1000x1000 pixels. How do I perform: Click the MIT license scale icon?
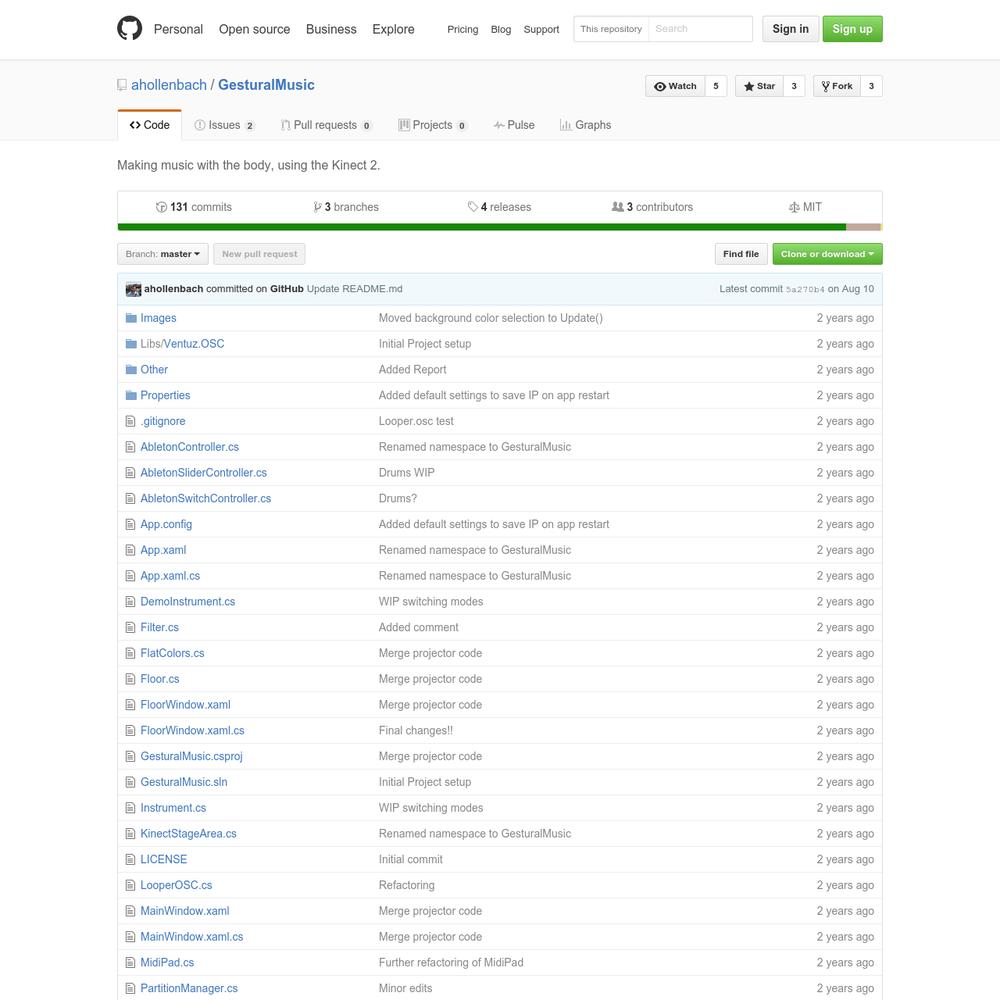794,207
